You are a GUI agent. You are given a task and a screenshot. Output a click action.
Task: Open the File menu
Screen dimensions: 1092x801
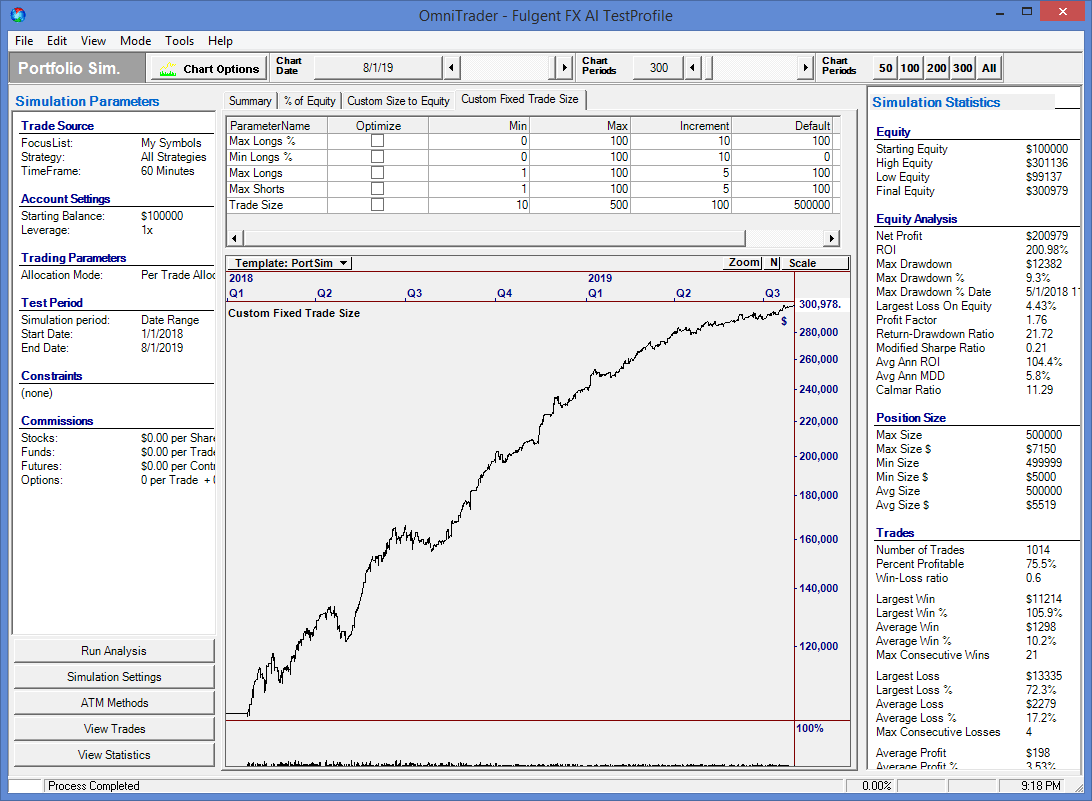(24, 40)
